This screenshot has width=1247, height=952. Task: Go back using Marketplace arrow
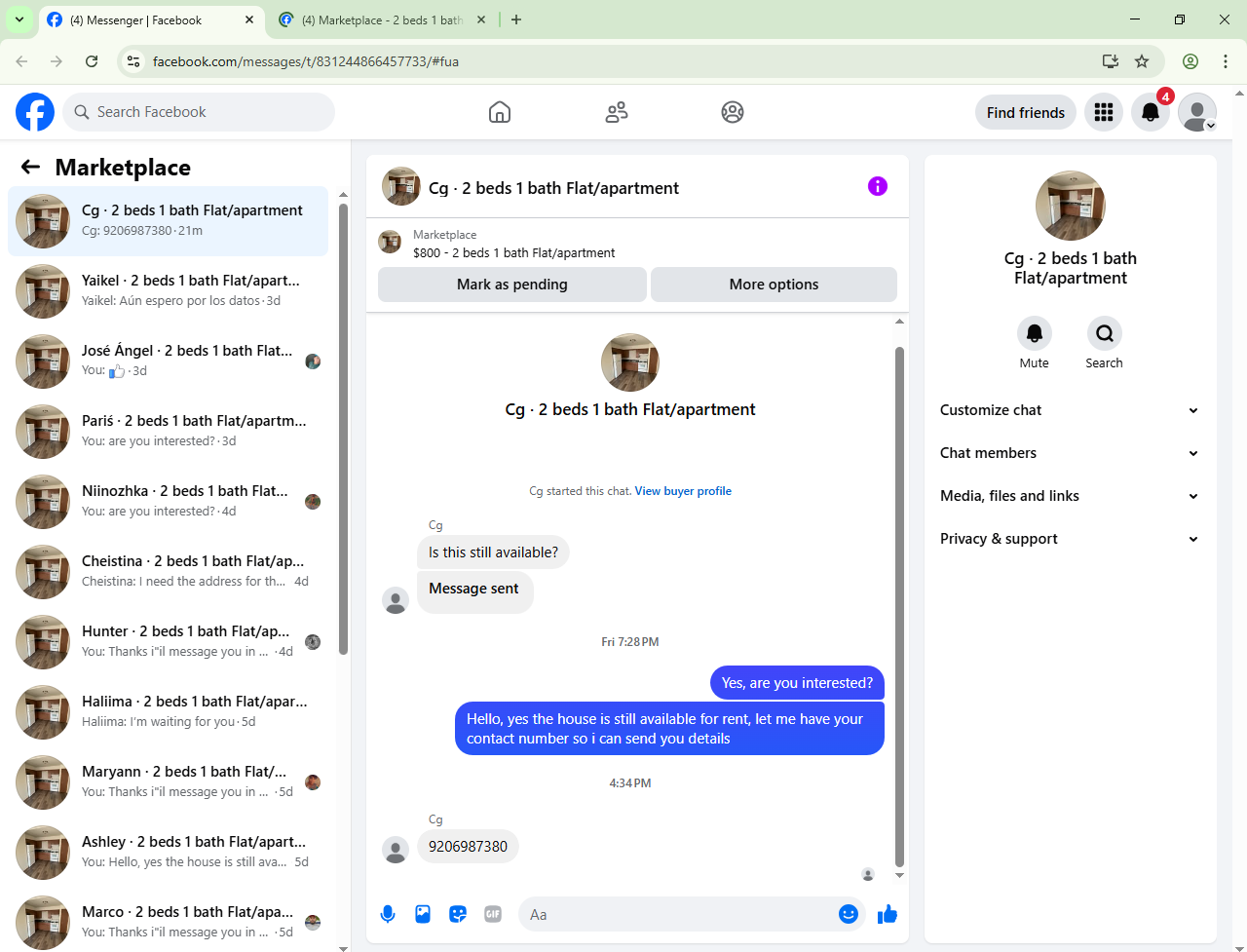[30, 167]
